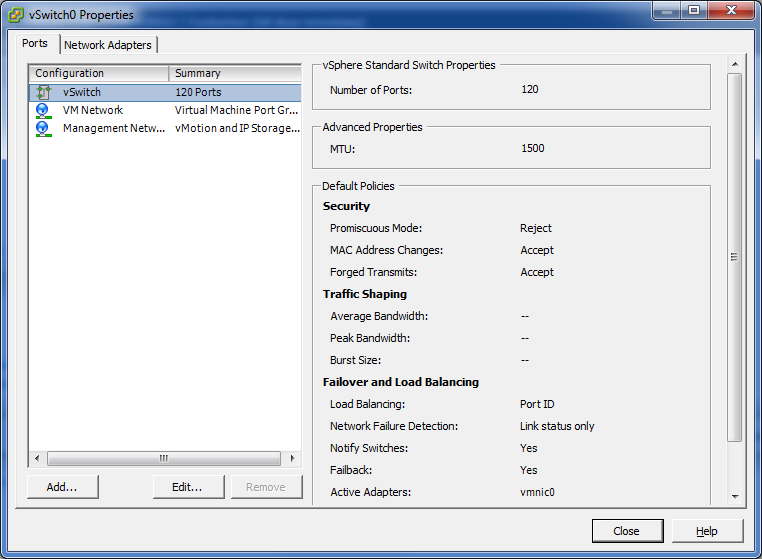Click the Failback value Yes

[x=528, y=470]
